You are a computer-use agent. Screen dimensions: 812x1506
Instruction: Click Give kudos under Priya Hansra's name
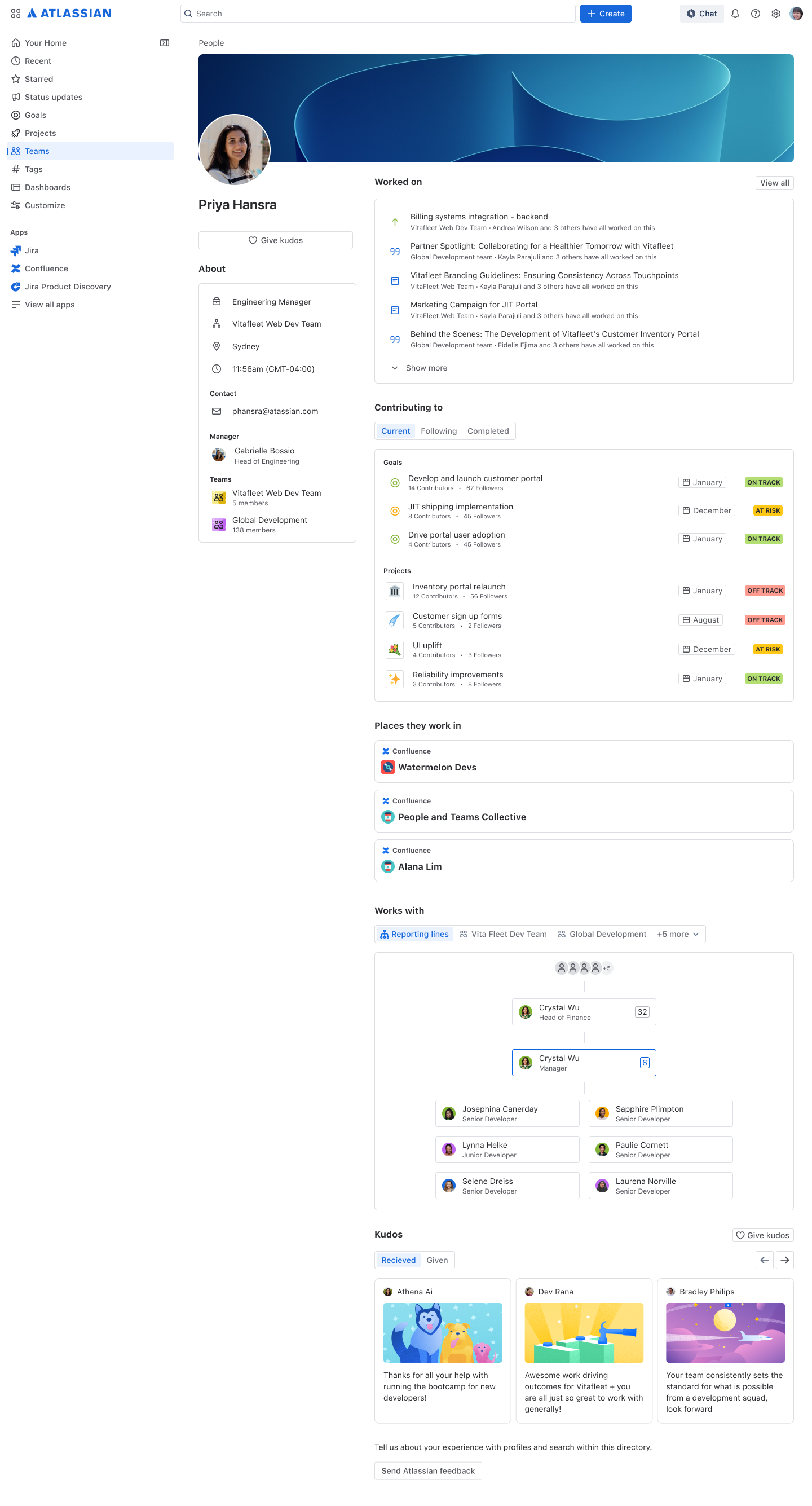coord(275,240)
